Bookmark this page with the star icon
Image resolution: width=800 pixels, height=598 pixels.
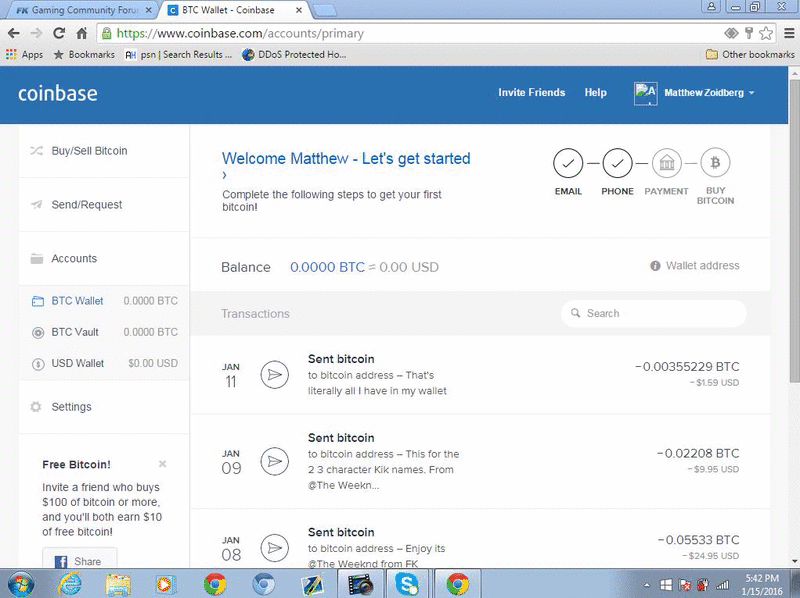(765, 34)
